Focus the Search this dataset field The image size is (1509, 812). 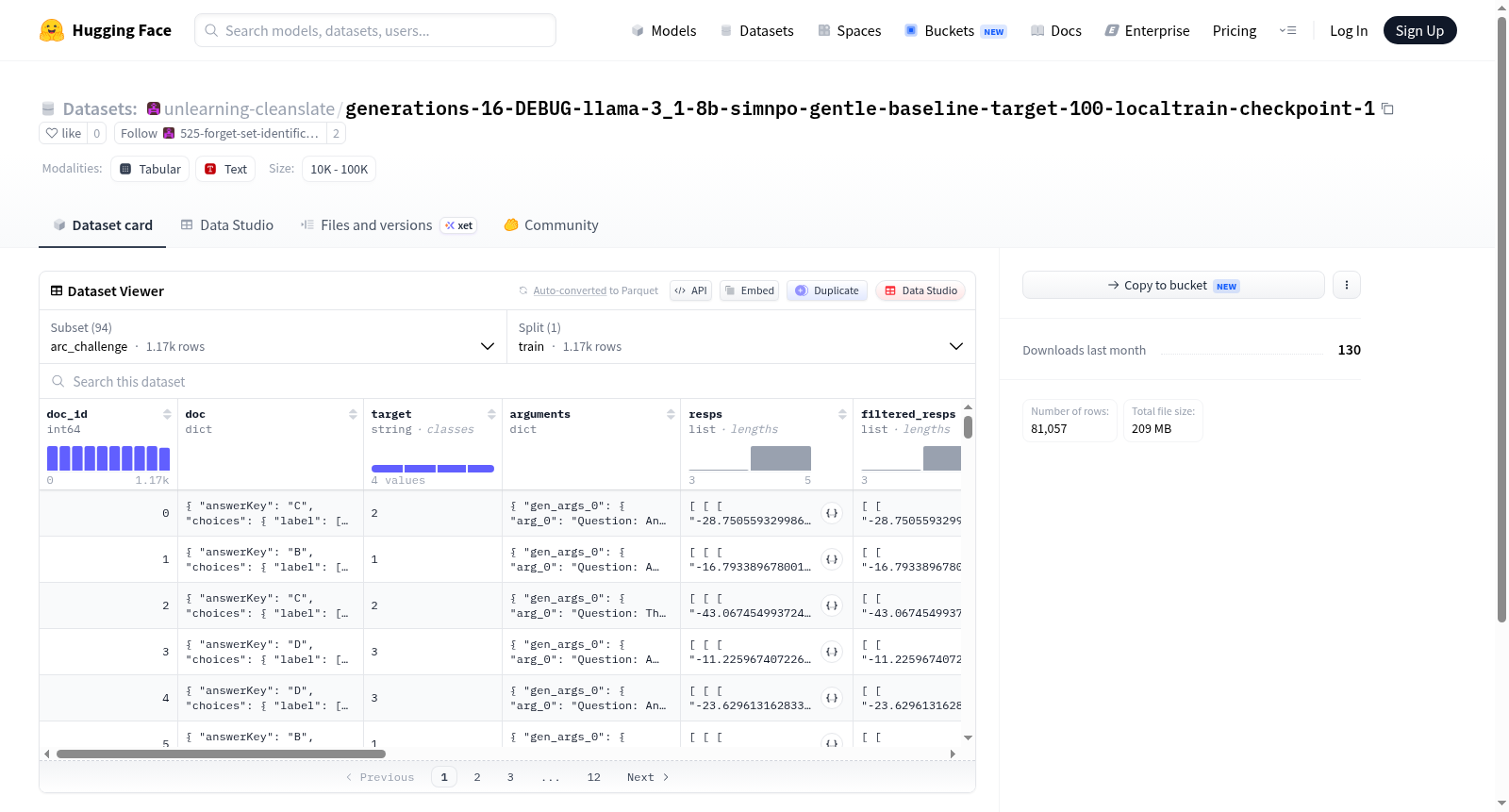click(x=507, y=381)
